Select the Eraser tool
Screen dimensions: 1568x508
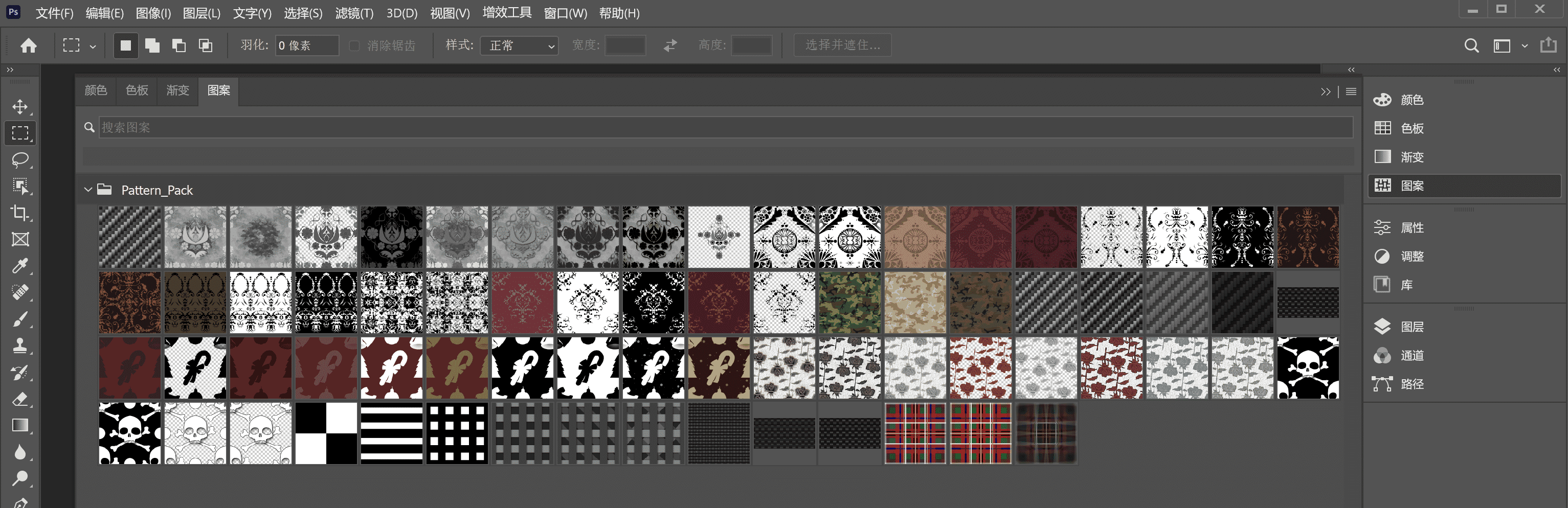coord(20,399)
